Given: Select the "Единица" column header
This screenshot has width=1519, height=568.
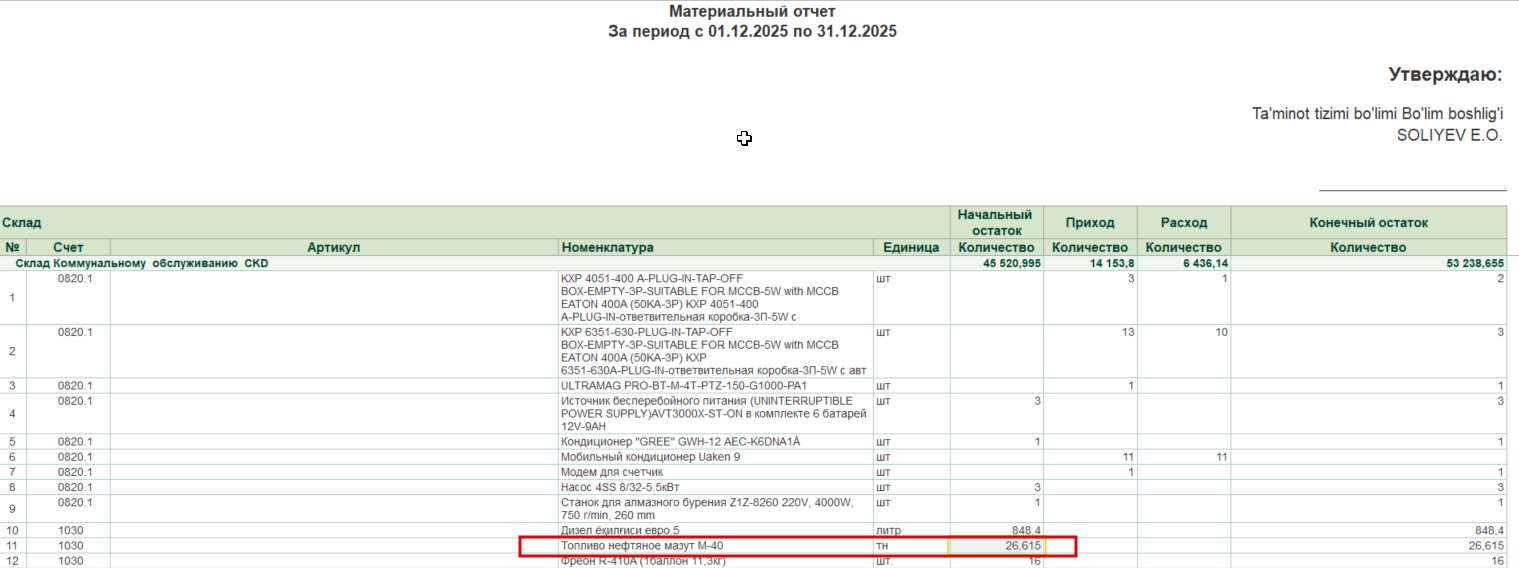Looking at the screenshot, I should (x=911, y=247).
